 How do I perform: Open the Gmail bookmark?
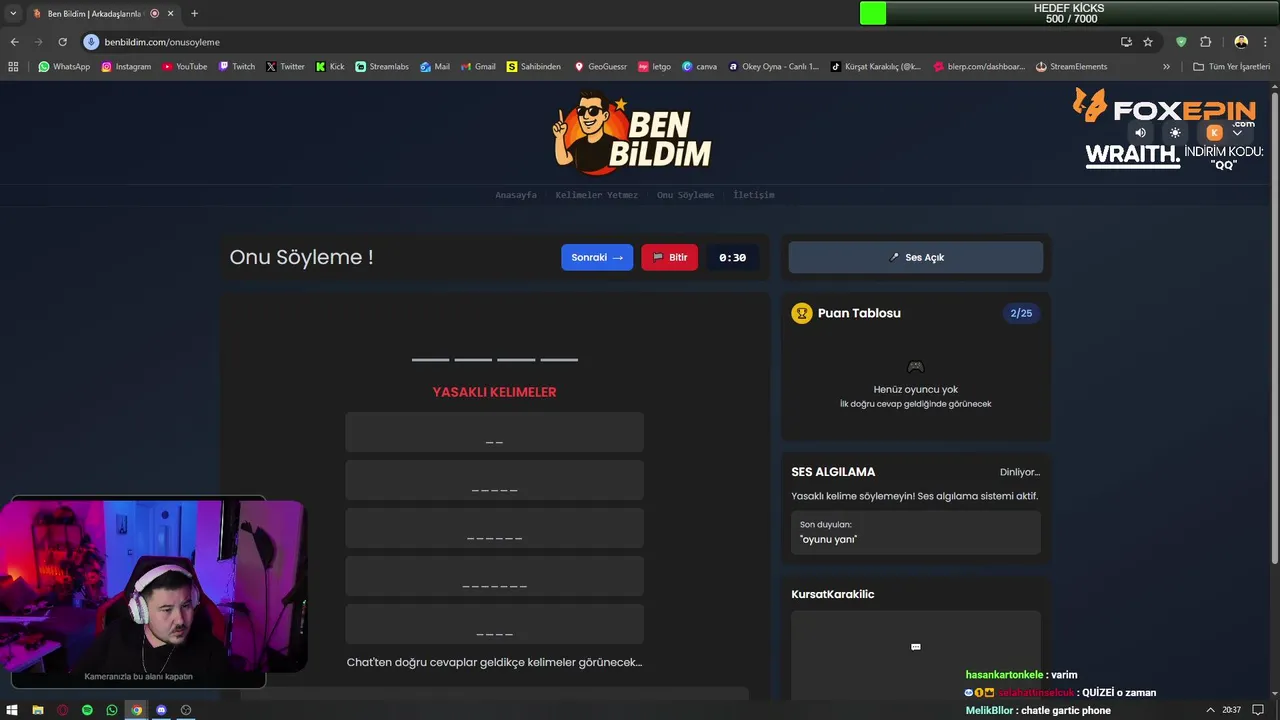pyautogui.click(x=478, y=67)
